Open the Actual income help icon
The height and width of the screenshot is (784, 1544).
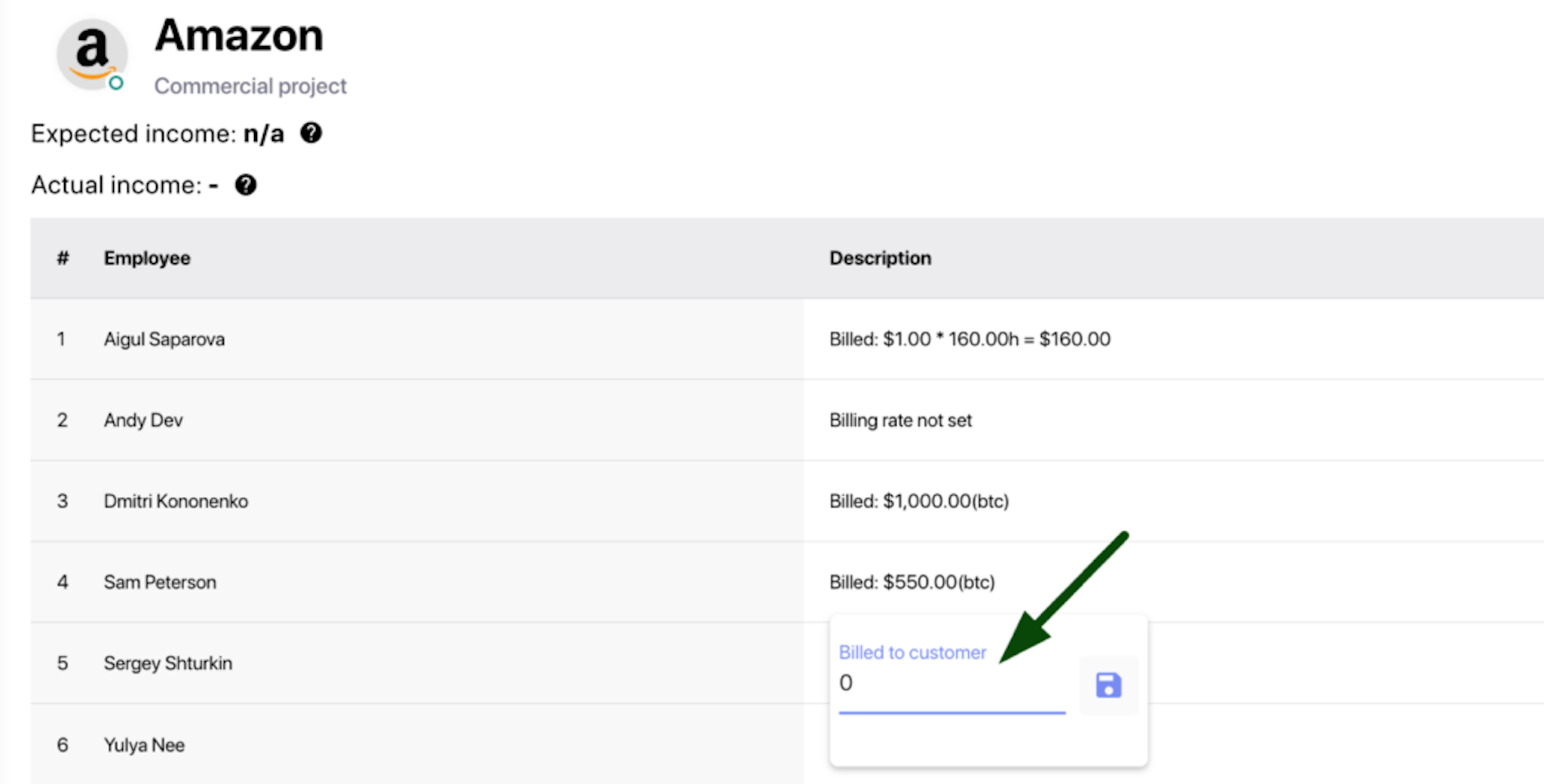[x=246, y=185]
